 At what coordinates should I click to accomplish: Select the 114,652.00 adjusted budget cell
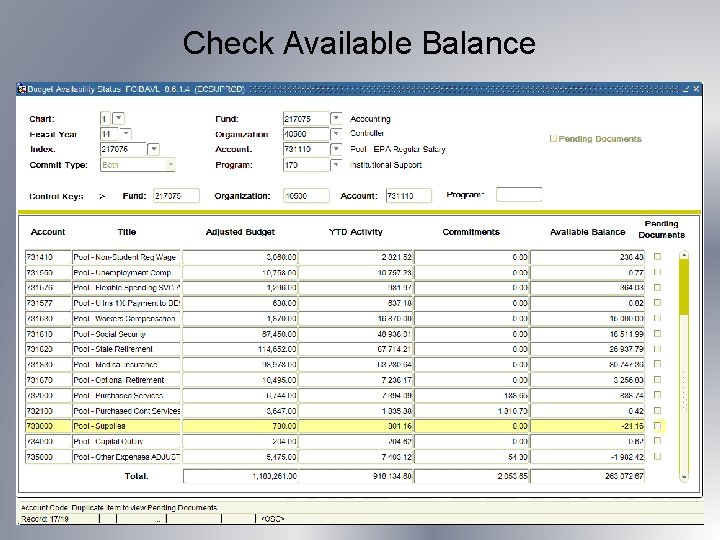(x=241, y=349)
